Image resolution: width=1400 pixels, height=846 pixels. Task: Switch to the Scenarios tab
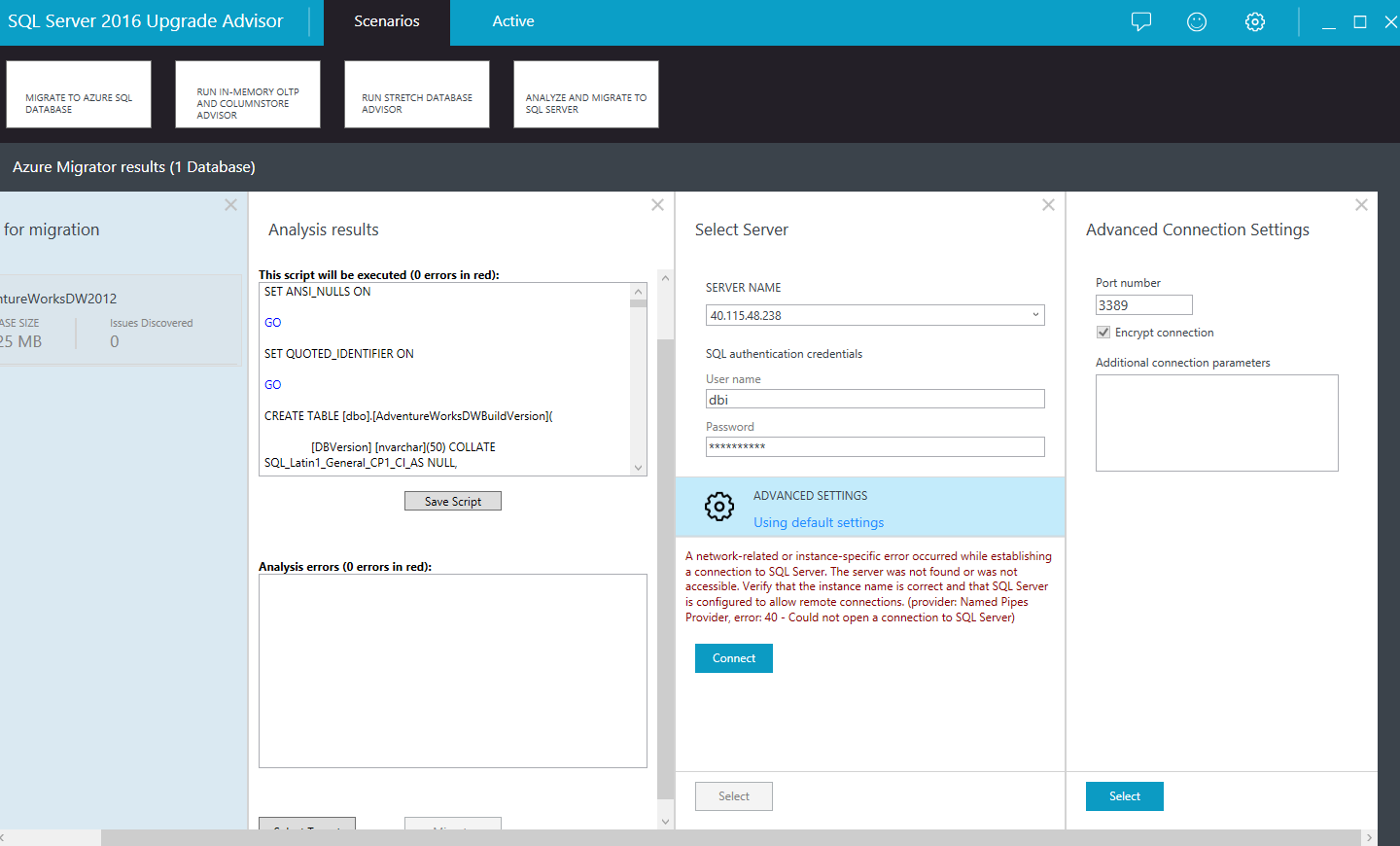click(x=387, y=21)
